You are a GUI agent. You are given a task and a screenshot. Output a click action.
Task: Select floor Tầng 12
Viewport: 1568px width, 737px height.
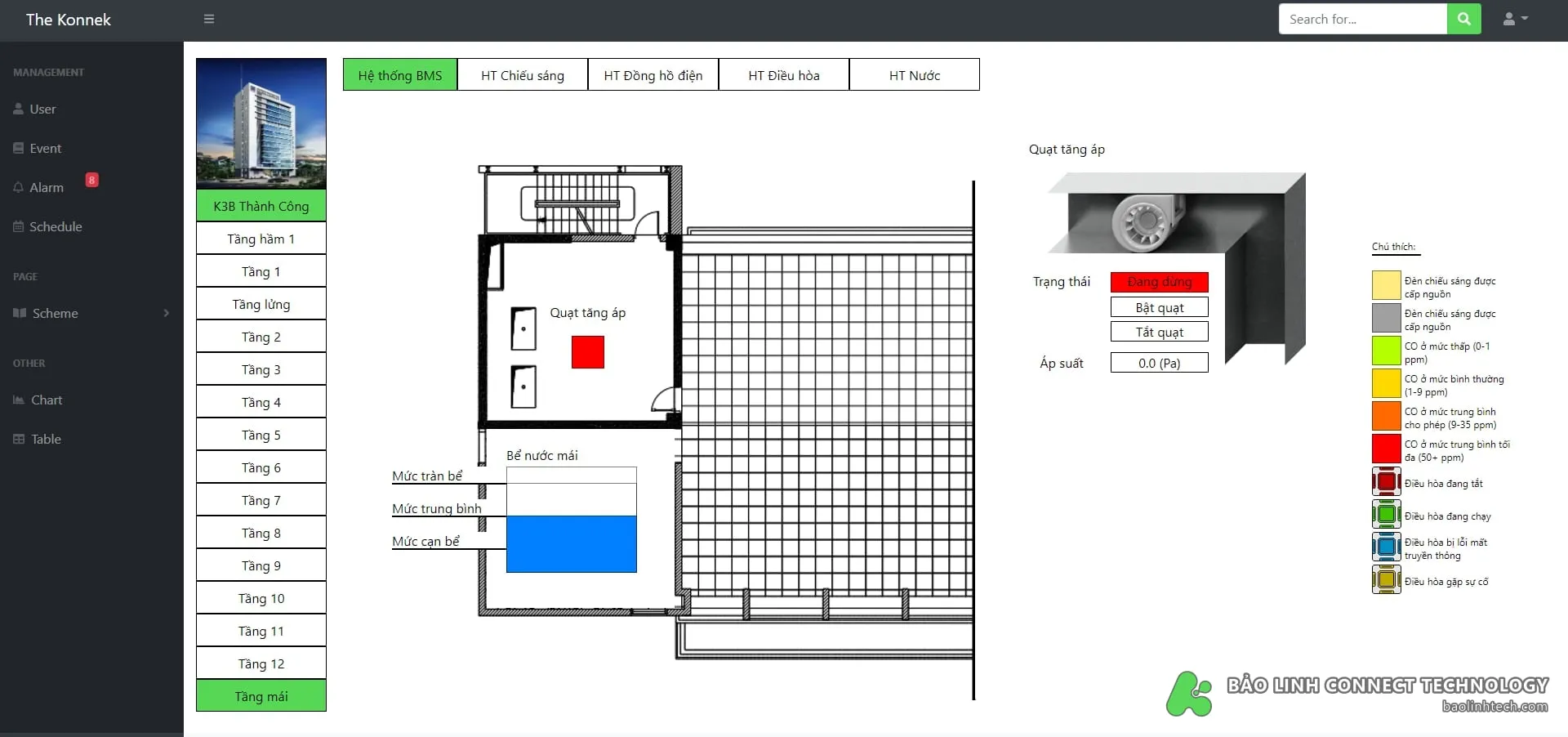point(261,663)
